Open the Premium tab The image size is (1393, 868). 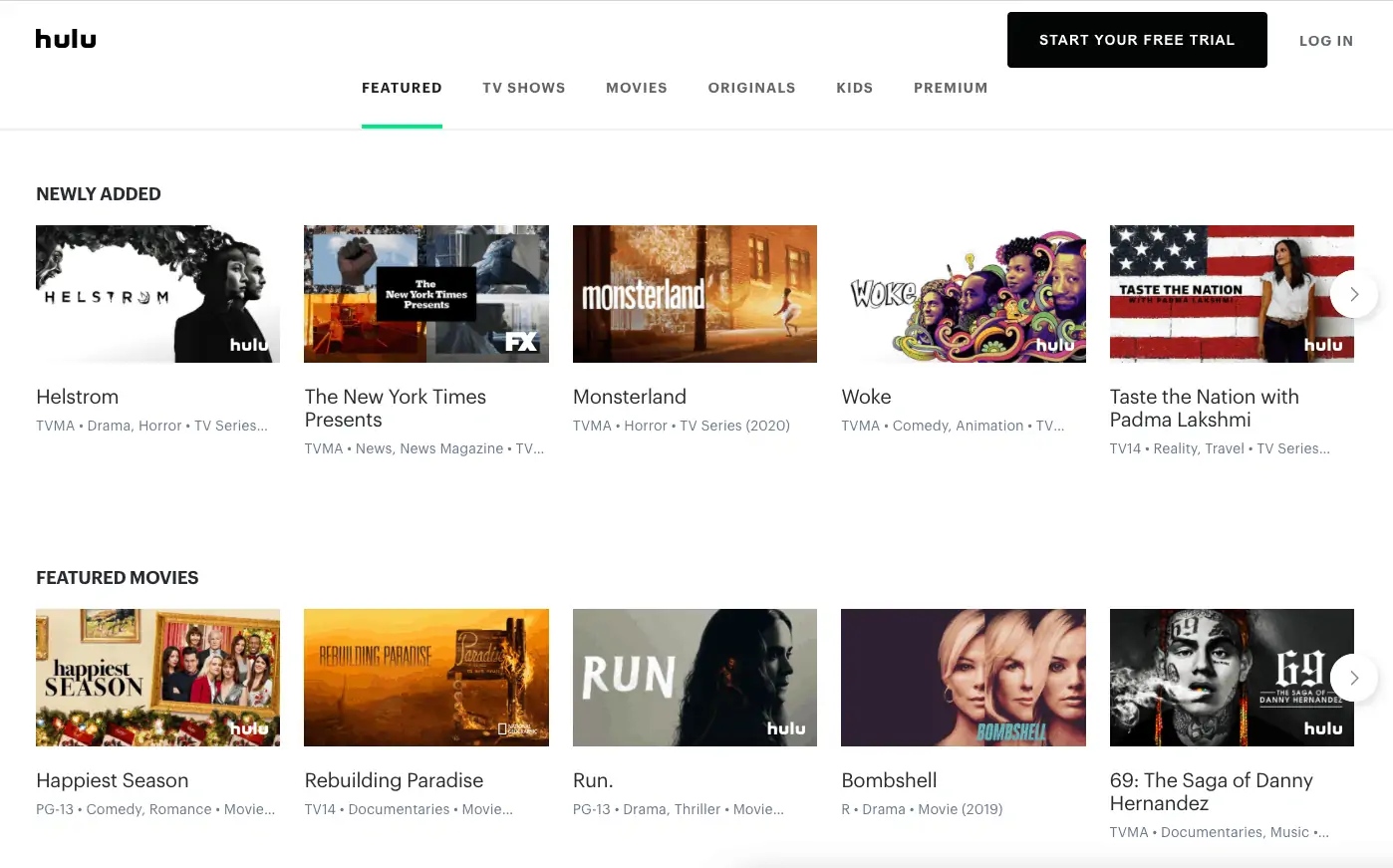pyautogui.click(x=950, y=88)
